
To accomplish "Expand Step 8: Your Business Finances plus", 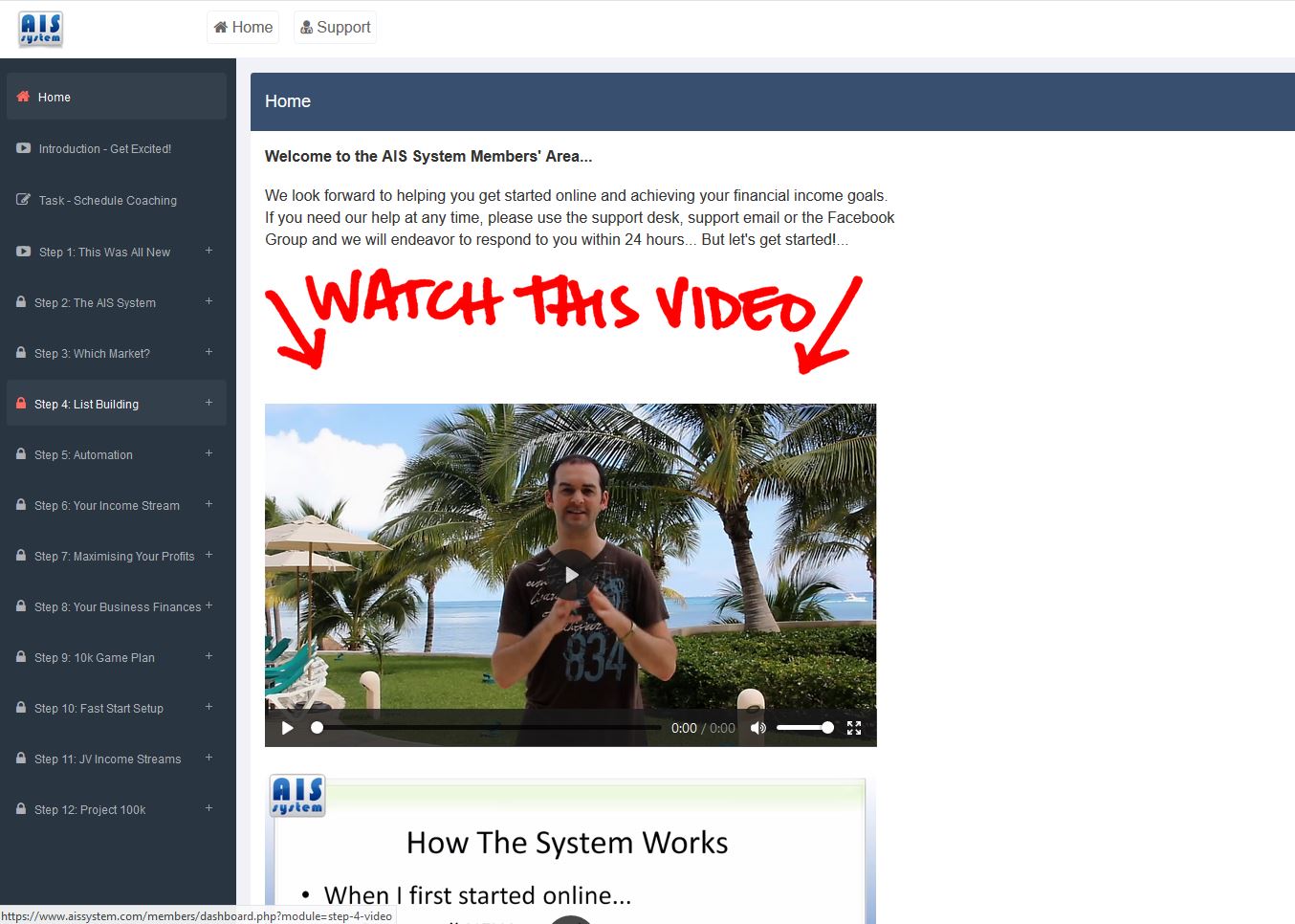I will [x=209, y=605].
